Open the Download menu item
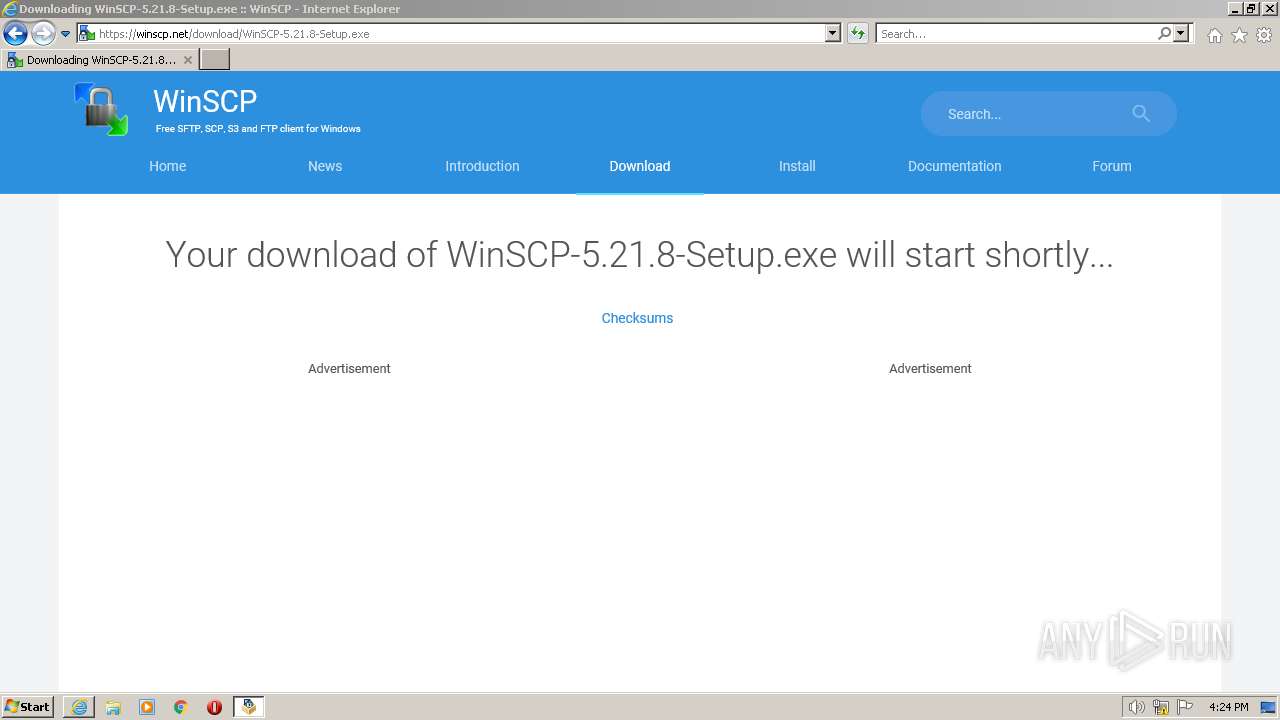 pyautogui.click(x=640, y=166)
